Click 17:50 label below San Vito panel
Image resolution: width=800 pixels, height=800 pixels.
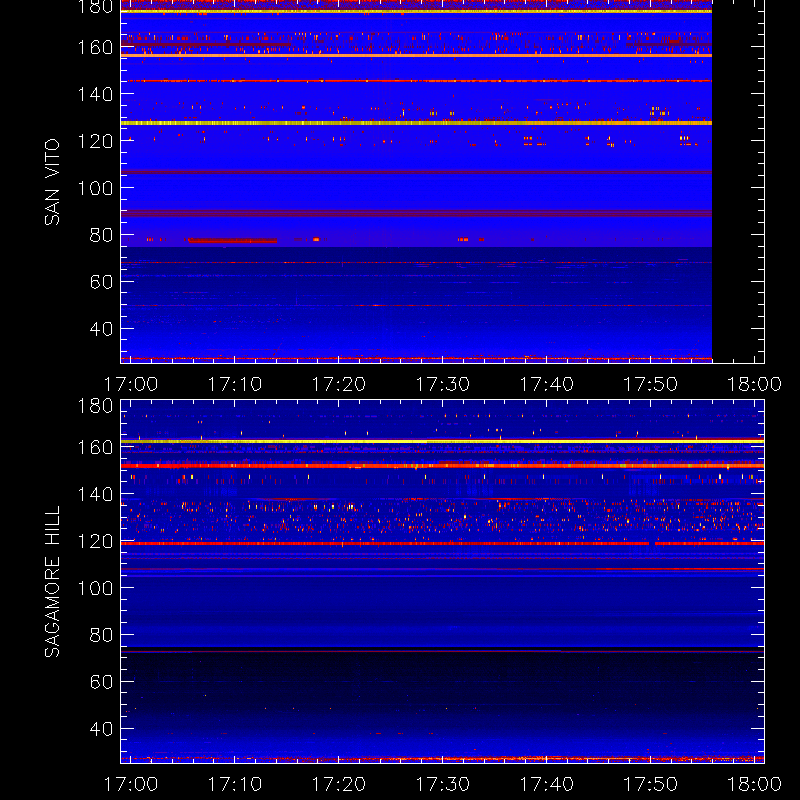click(x=651, y=384)
